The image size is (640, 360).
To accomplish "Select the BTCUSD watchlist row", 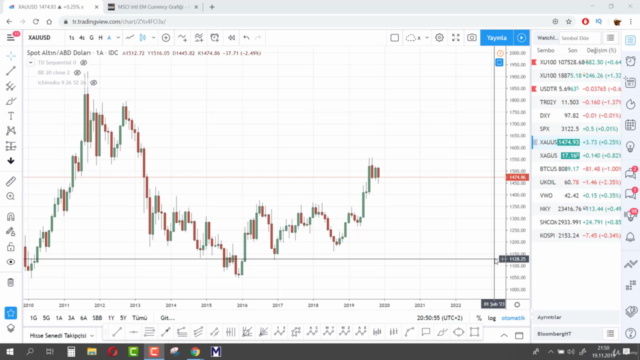I will (x=577, y=169).
